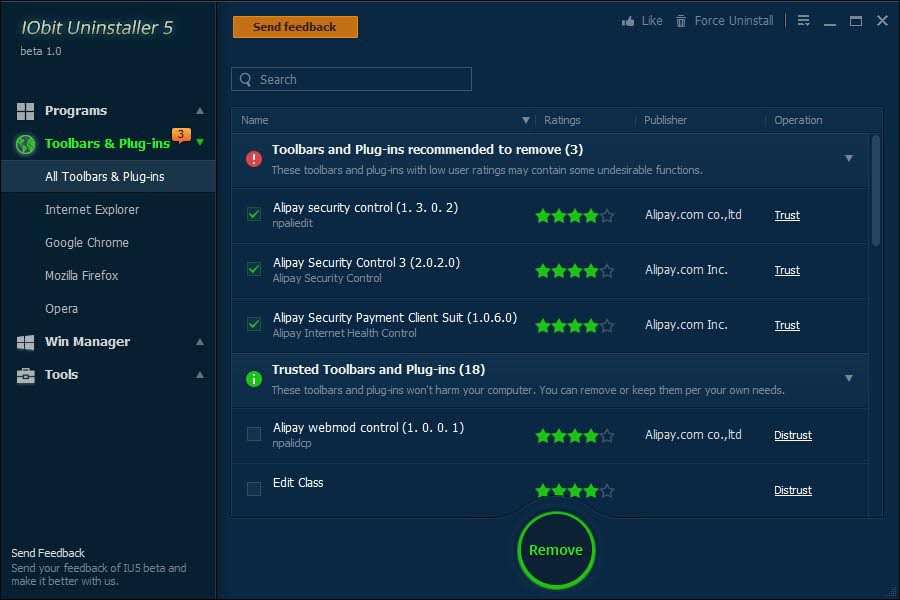Click the Name column header
This screenshot has height=600, width=900.
(x=254, y=120)
